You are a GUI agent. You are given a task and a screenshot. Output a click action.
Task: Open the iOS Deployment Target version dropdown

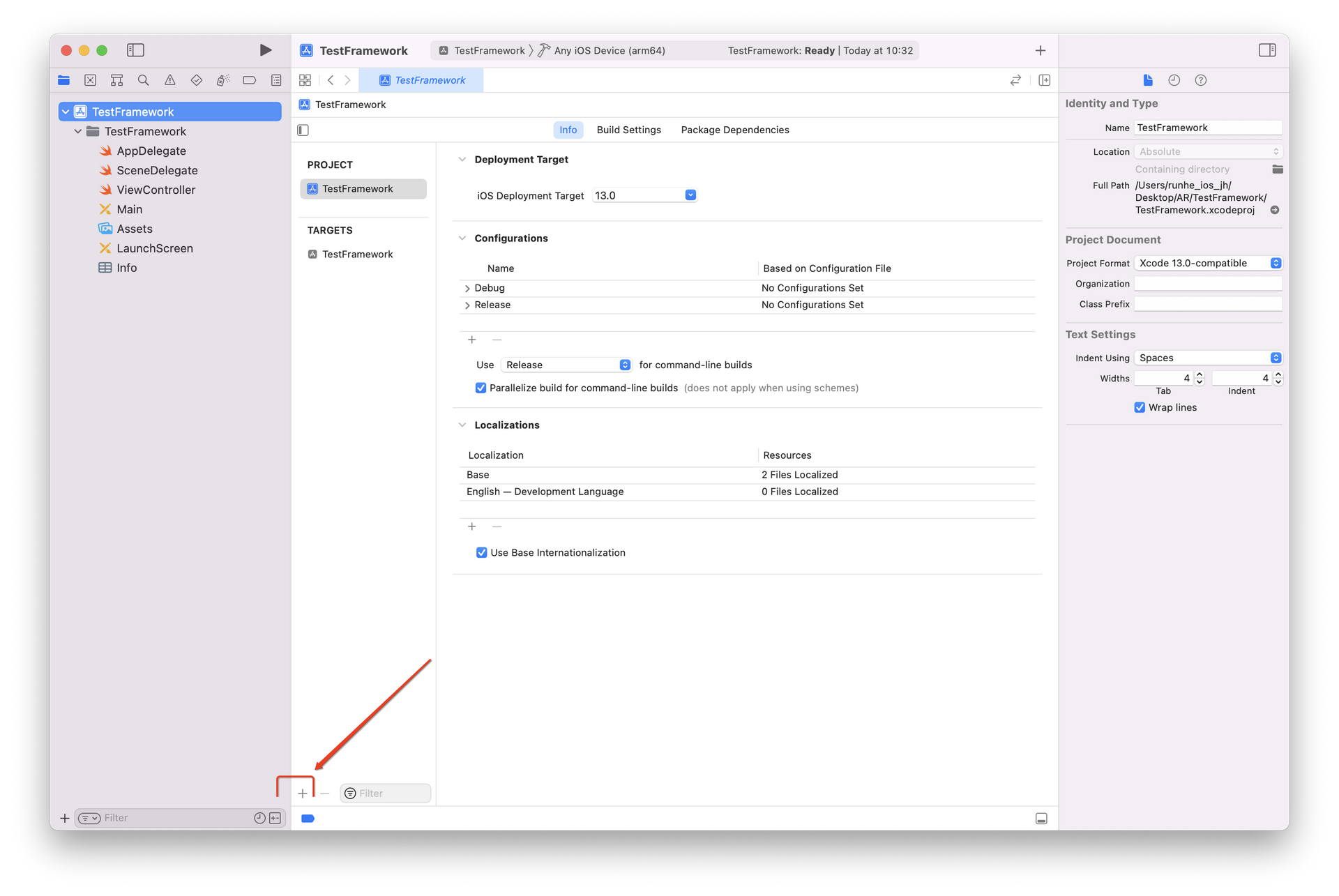tap(689, 195)
